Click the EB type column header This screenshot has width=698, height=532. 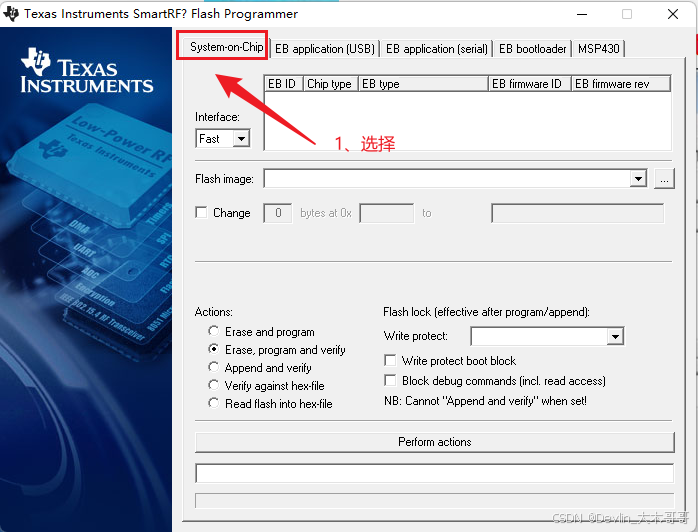(x=423, y=84)
